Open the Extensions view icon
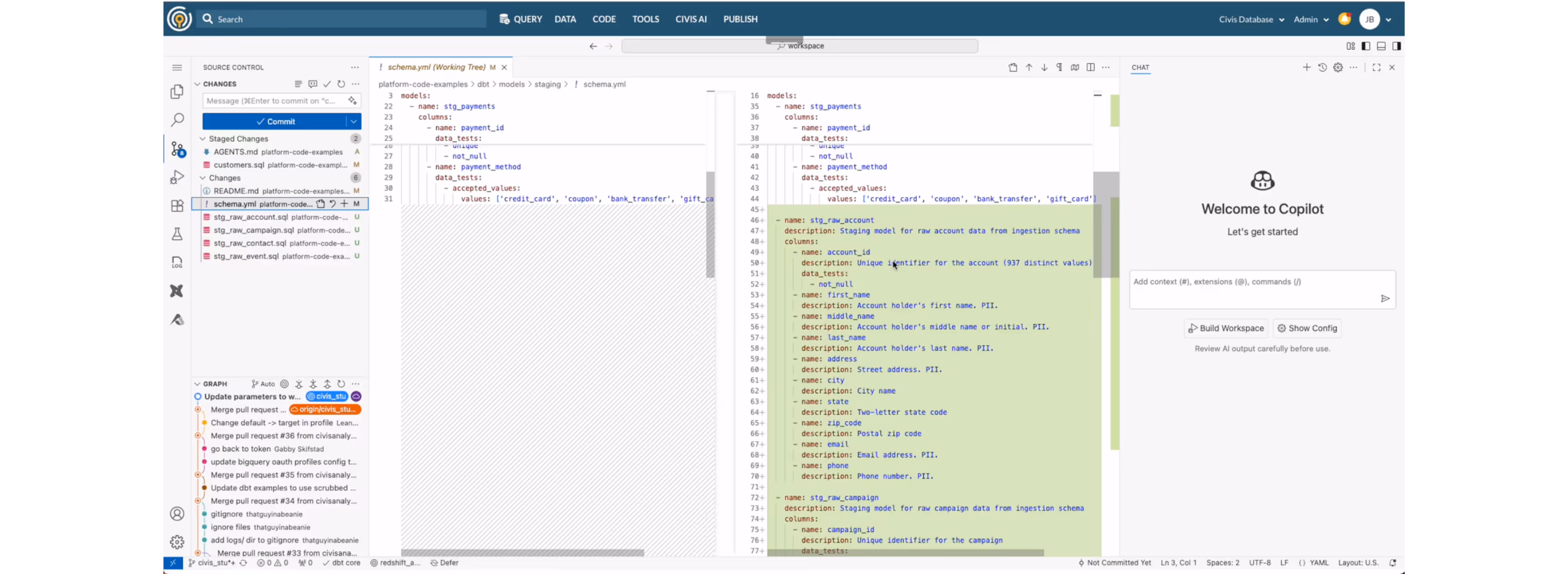Screen dimensions: 1568x574 (x=177, y=206)
